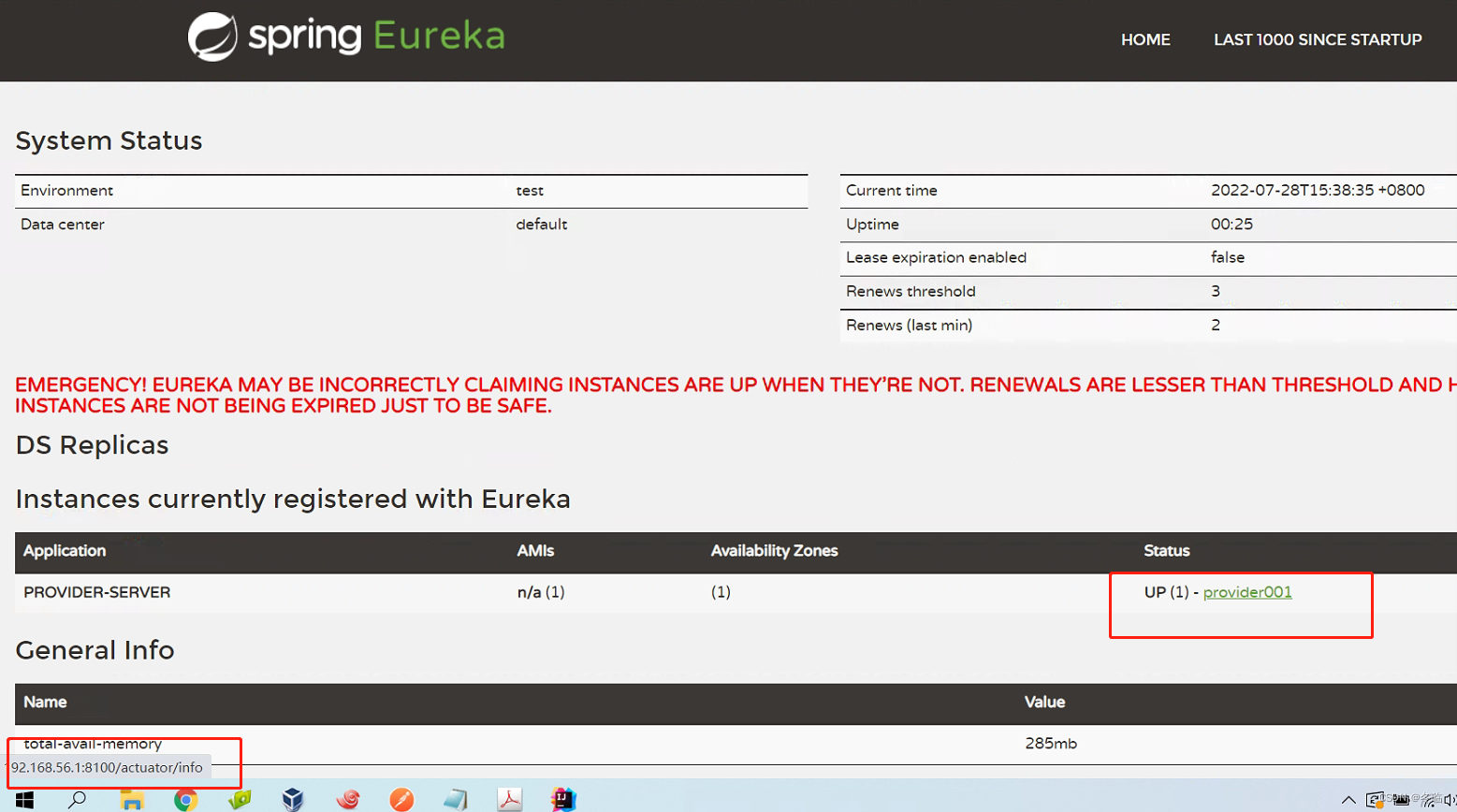Screen dimensions: 1457x812
Task: Click the Lease expiration enabled label
Action: pos(936,257)
